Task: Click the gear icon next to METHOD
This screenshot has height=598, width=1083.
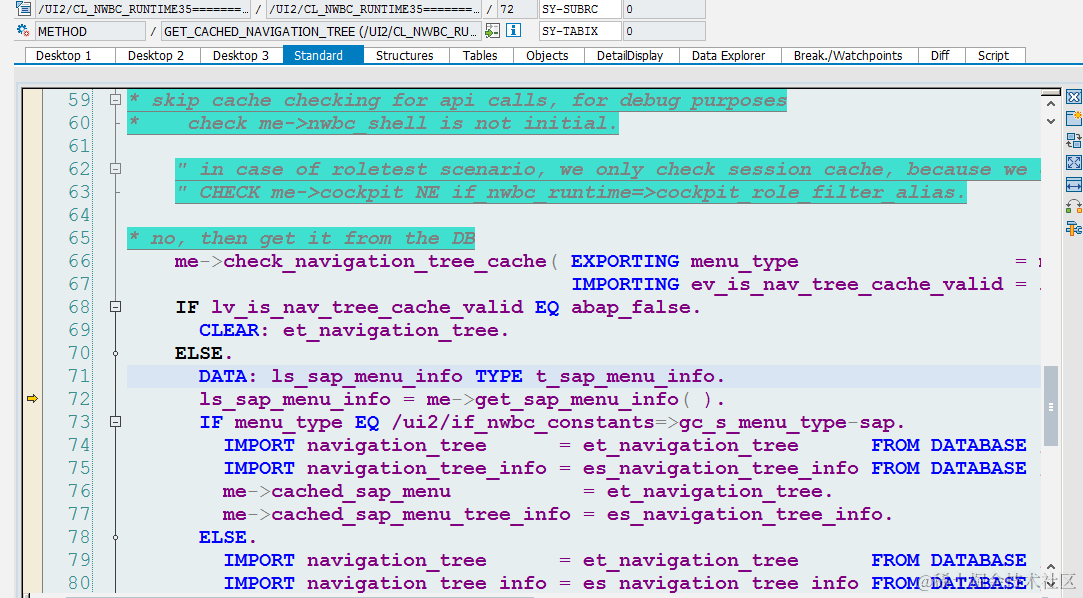Action: click(x=23, y=31)
